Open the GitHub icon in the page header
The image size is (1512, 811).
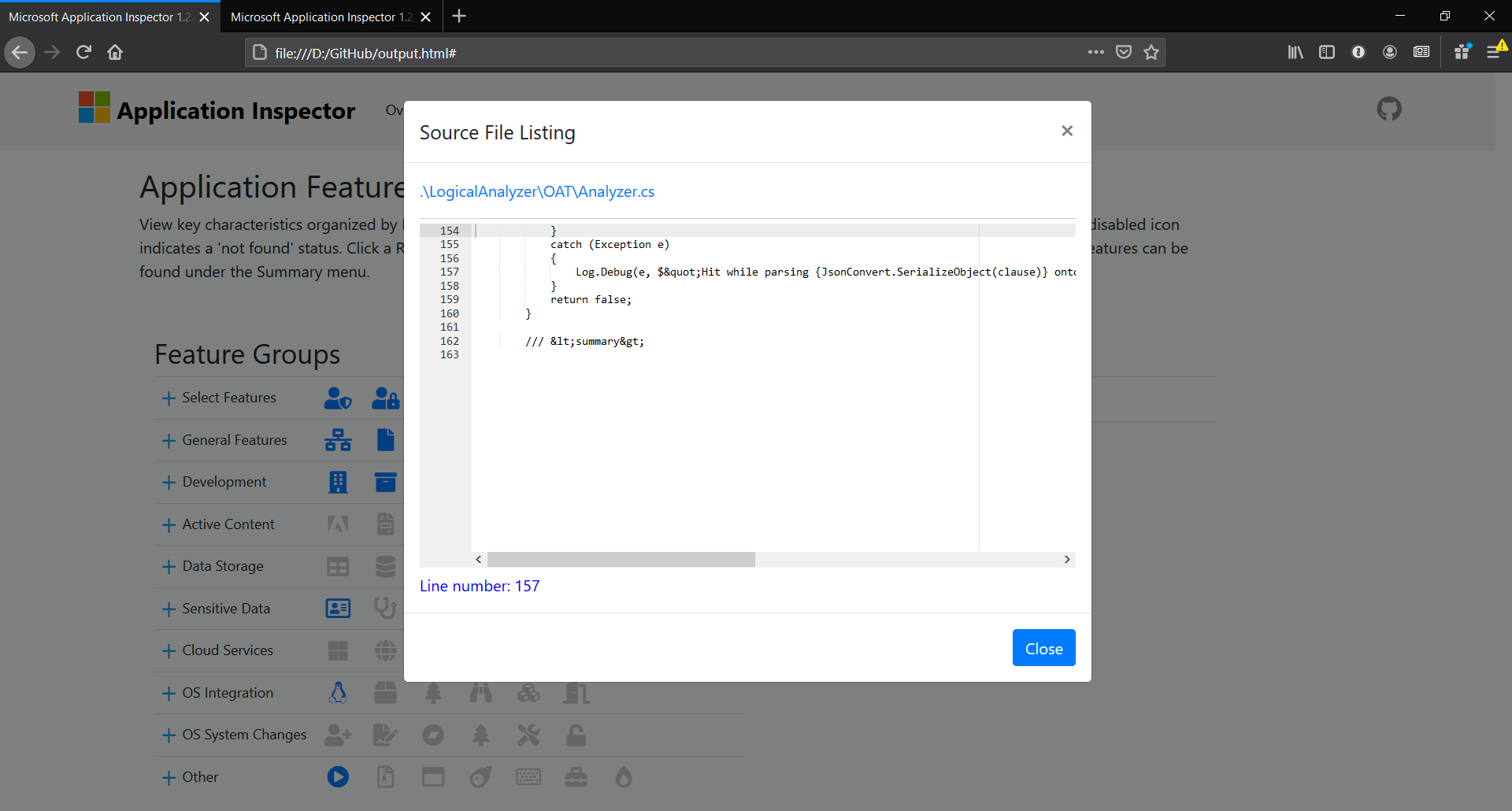1388,109
